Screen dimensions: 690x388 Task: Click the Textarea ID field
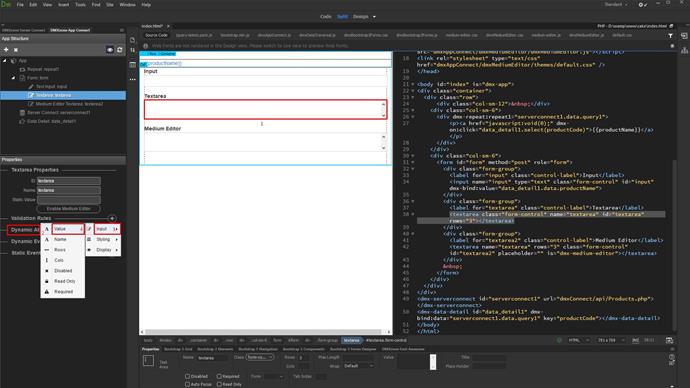(x=69, y=181)
